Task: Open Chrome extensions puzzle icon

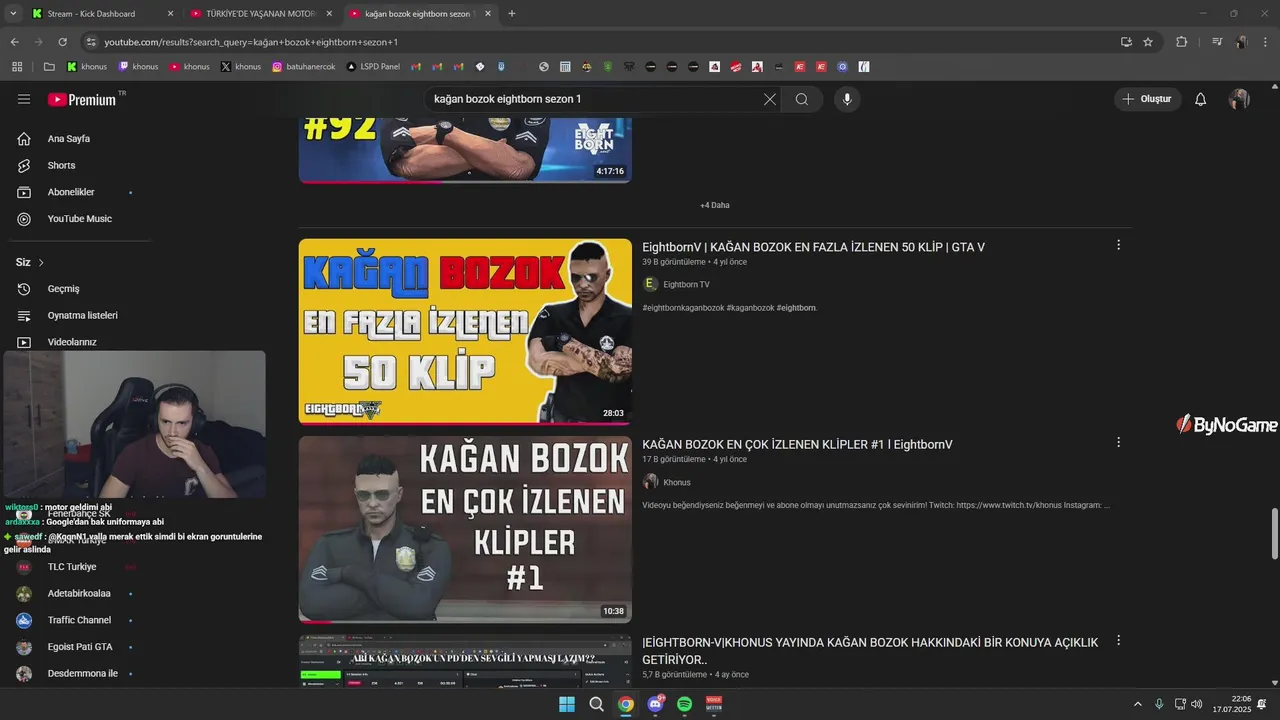Action: click(x=1181, y=42)
